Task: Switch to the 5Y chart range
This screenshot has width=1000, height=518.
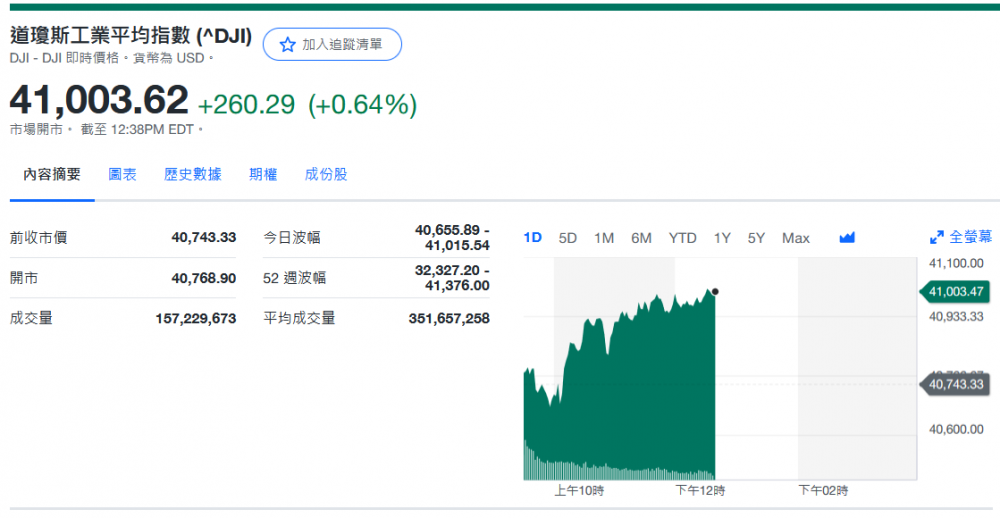Action: click(x=756, y=238)
